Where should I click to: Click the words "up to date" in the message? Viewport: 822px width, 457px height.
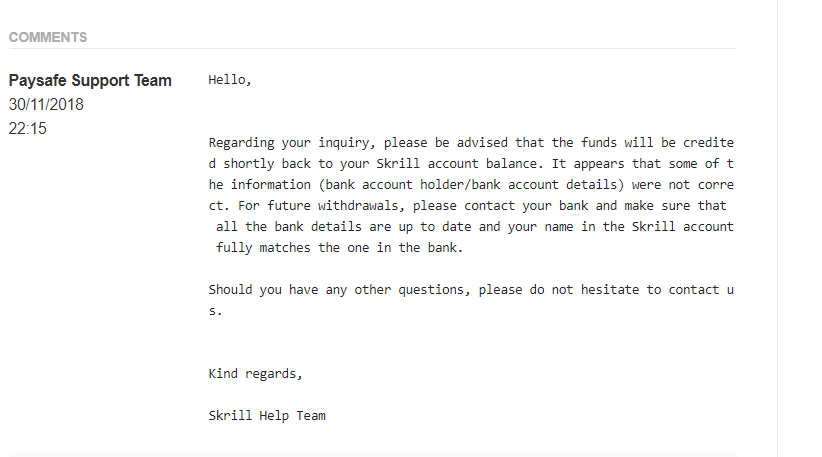point(427,227)
